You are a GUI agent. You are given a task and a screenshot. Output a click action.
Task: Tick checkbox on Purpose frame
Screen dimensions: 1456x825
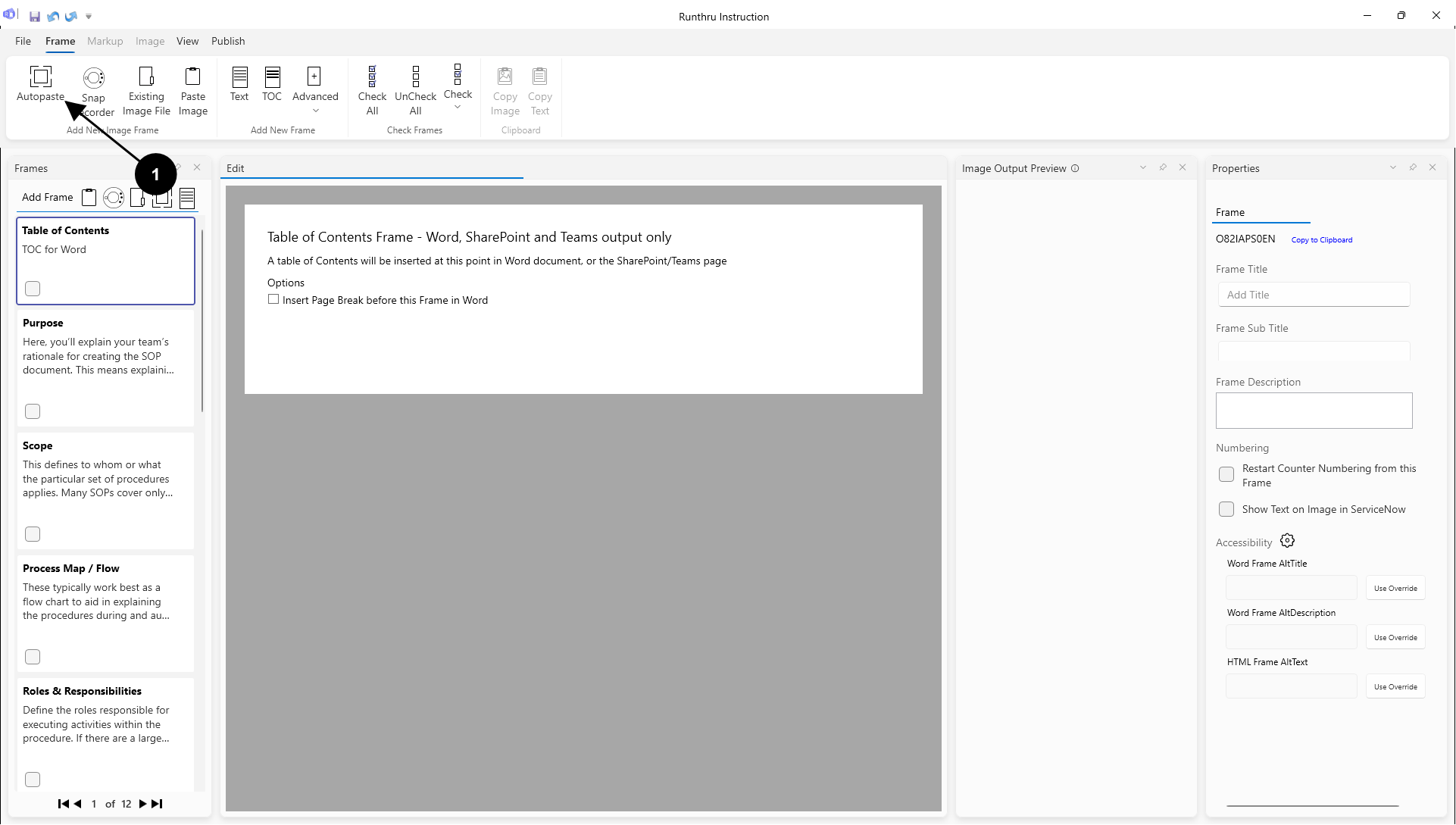33,411
